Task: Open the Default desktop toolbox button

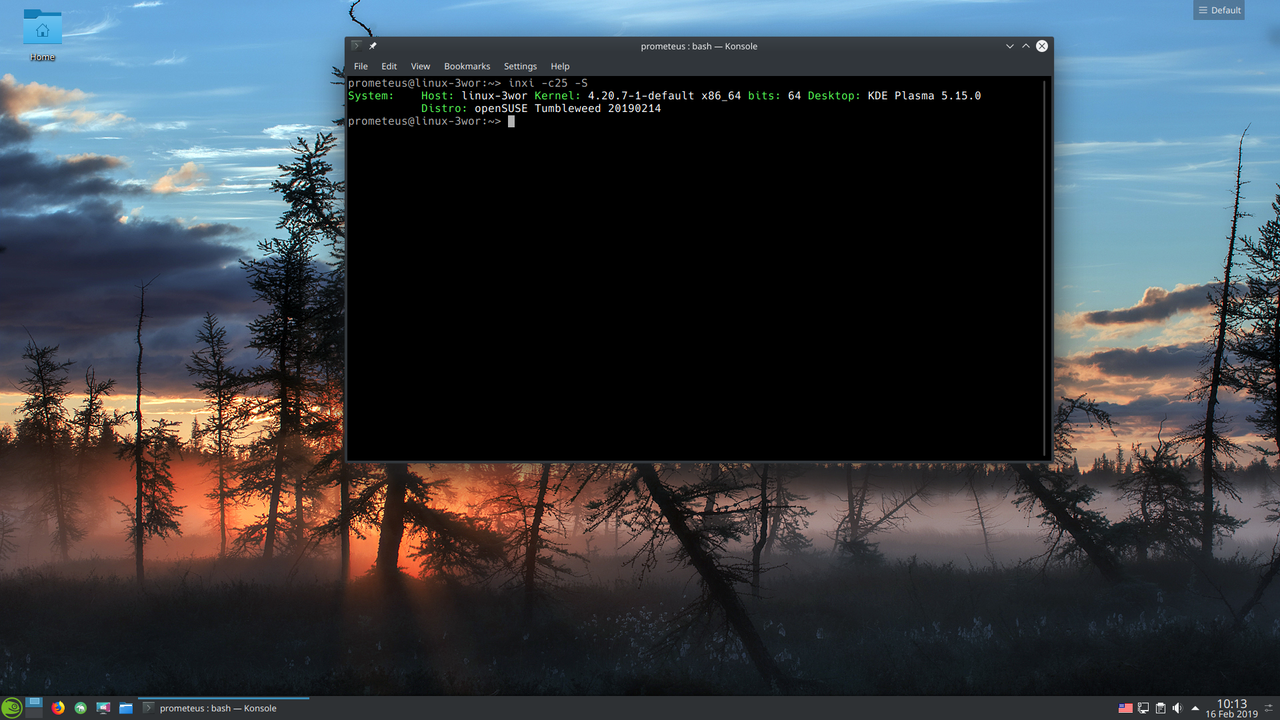Action: pos(1219,10)
